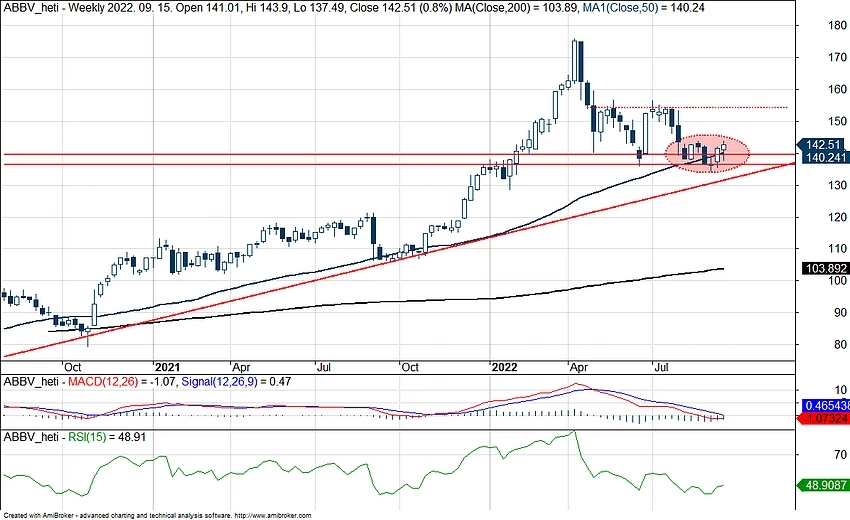
Task: Click the 140.241 MA50 value label
Action: point(825,158)
